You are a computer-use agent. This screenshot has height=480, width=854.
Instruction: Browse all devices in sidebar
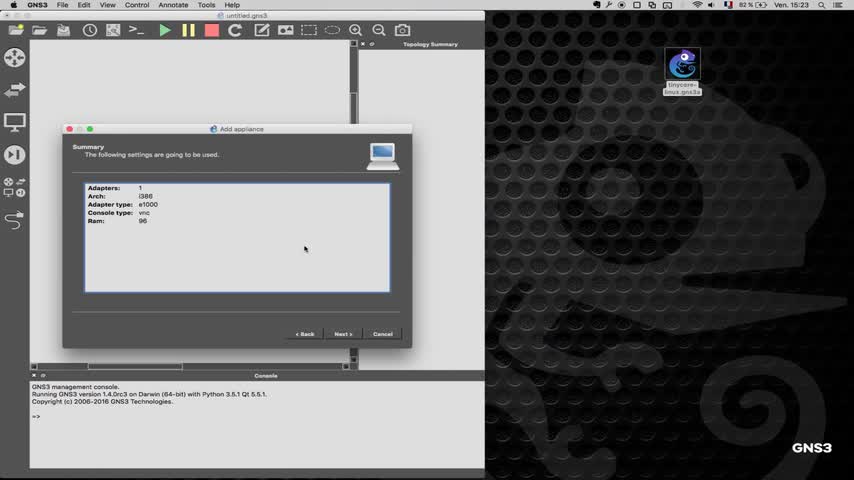[15, 187]
